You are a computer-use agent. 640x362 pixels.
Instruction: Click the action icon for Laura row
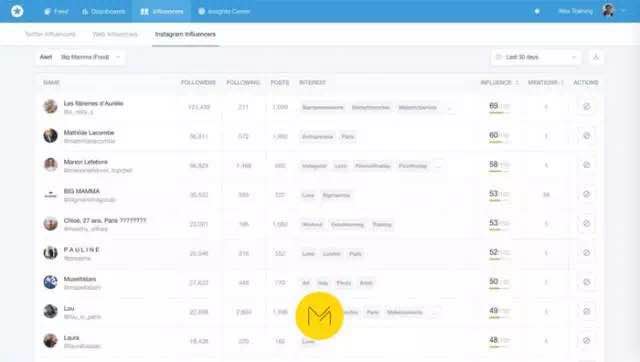(x=587, y=341)
